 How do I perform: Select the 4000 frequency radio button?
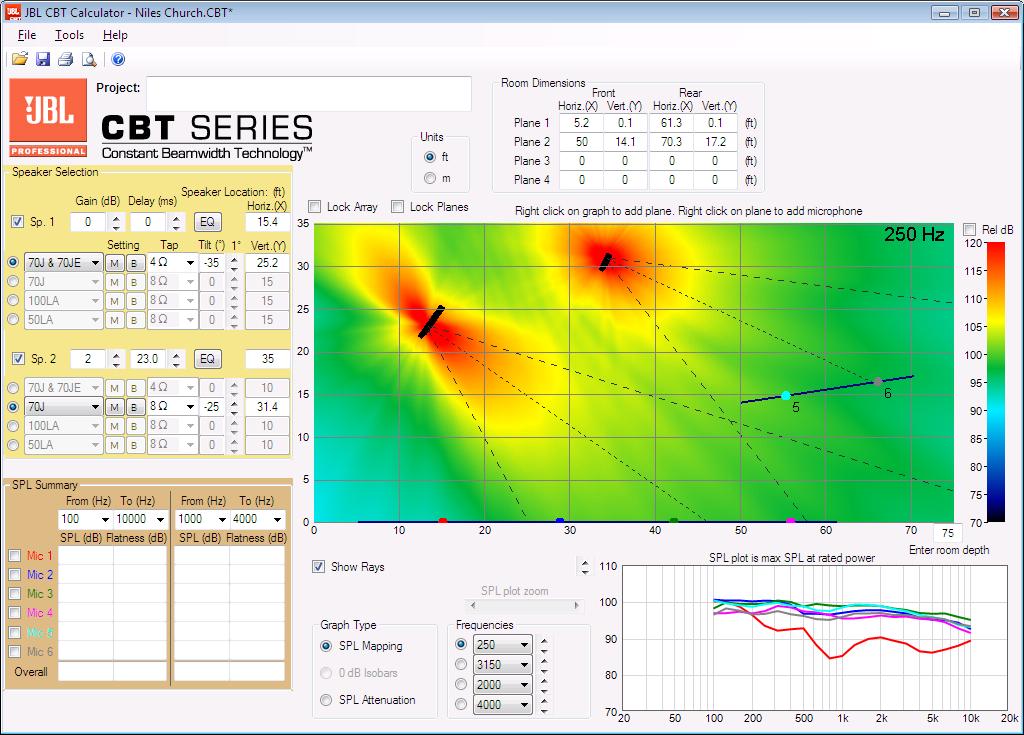pos(461,704)
